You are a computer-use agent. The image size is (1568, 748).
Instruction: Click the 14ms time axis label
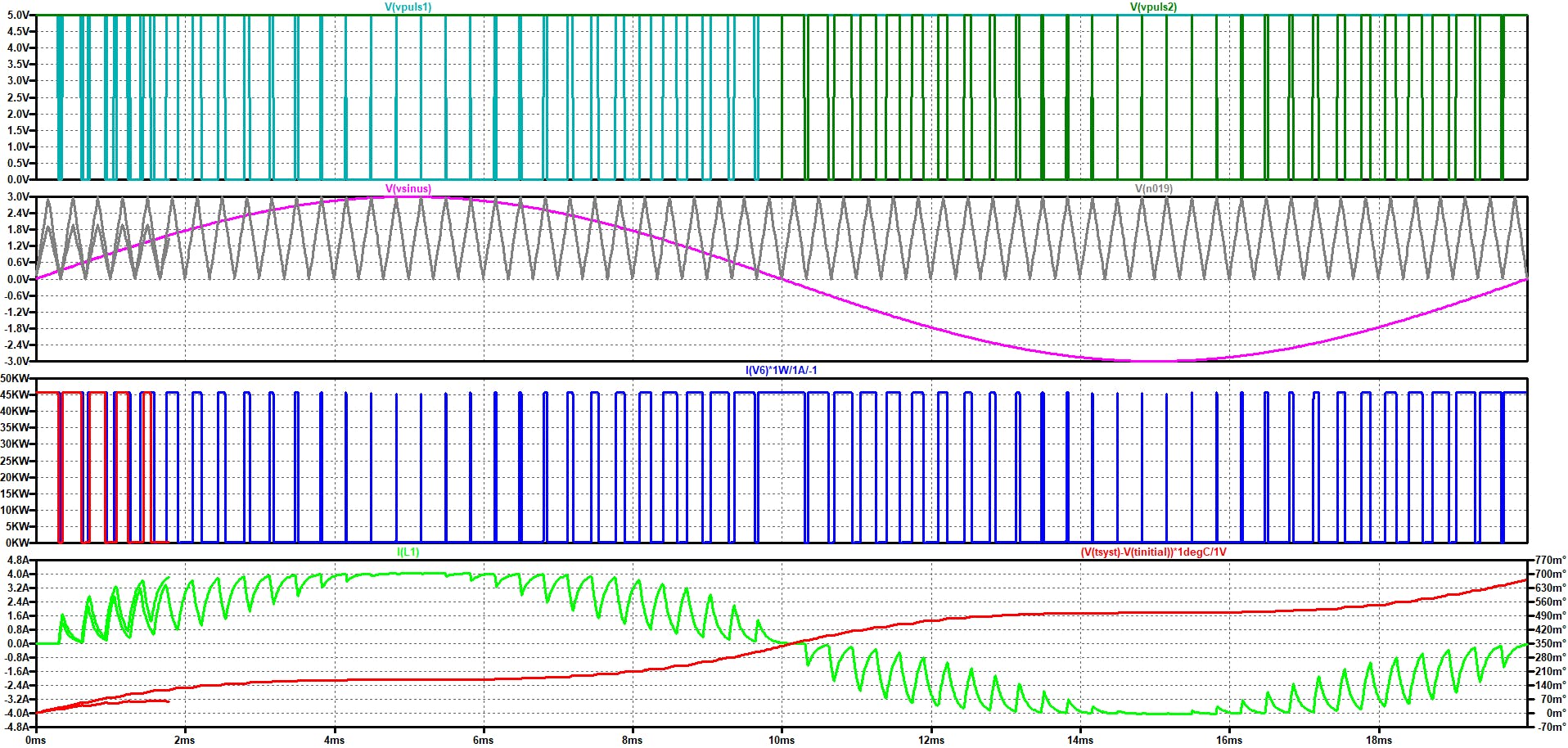point(1079,740)
